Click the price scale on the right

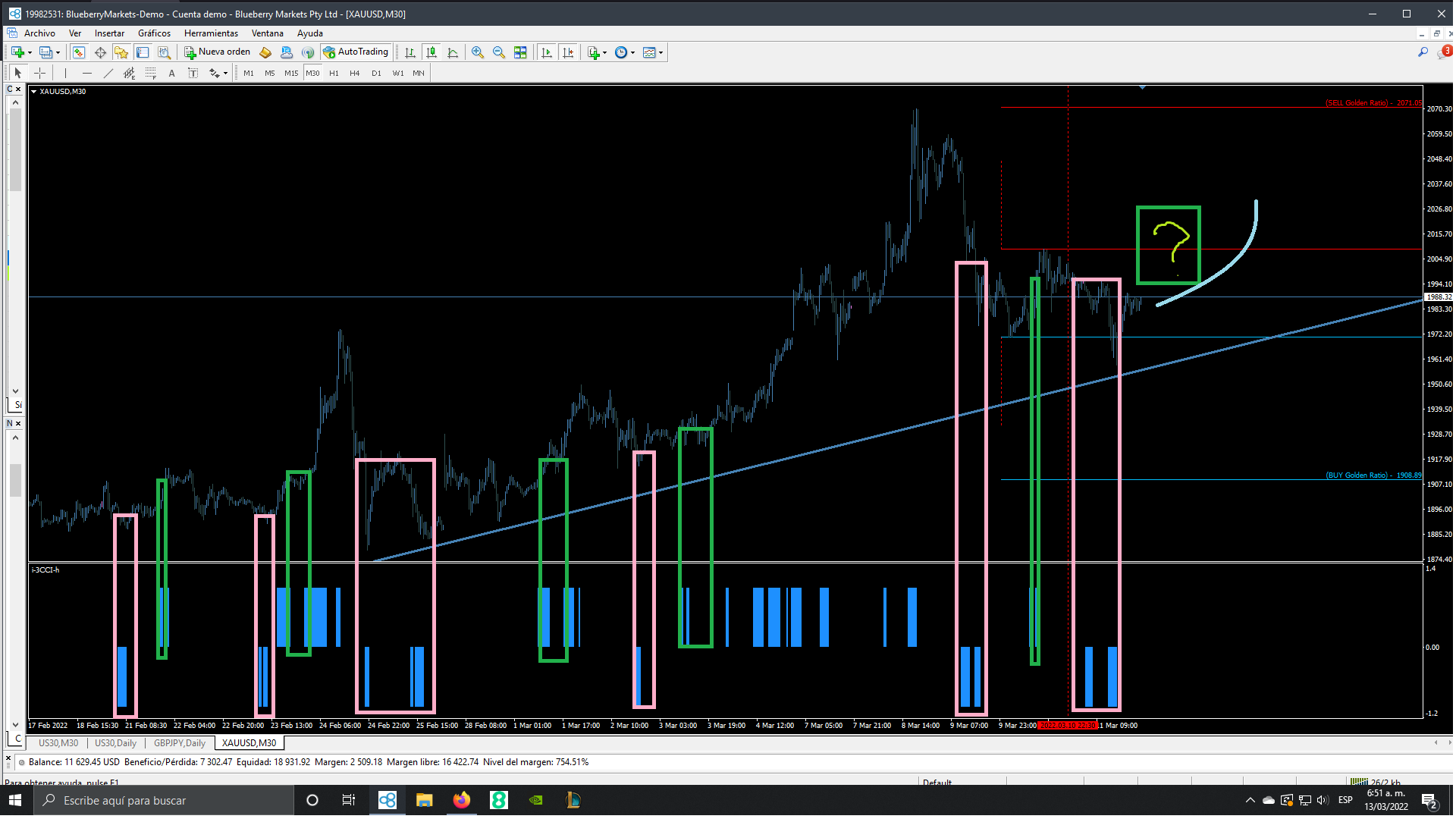pyautogui.click(x=1438, y=379)
